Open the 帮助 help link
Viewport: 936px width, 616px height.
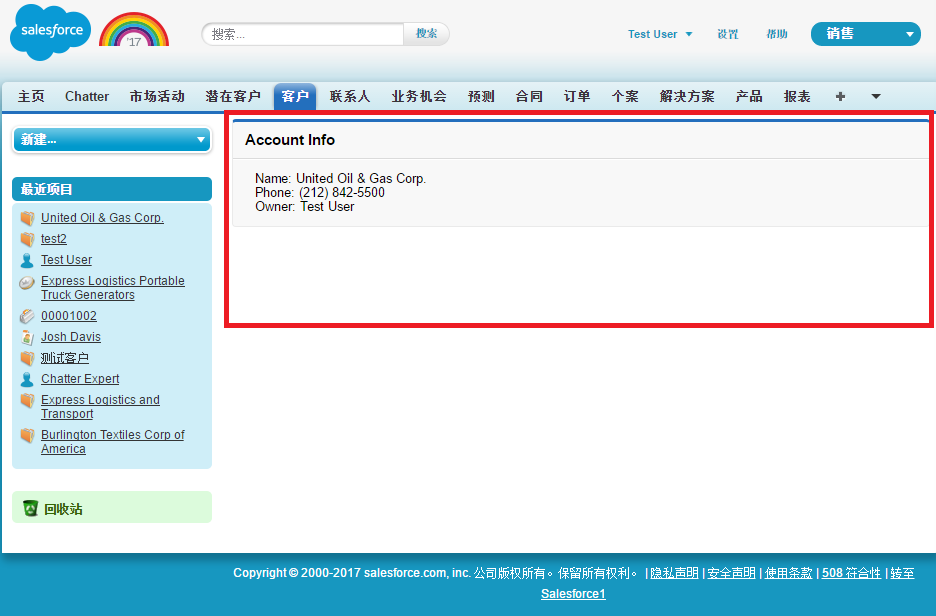777,34
